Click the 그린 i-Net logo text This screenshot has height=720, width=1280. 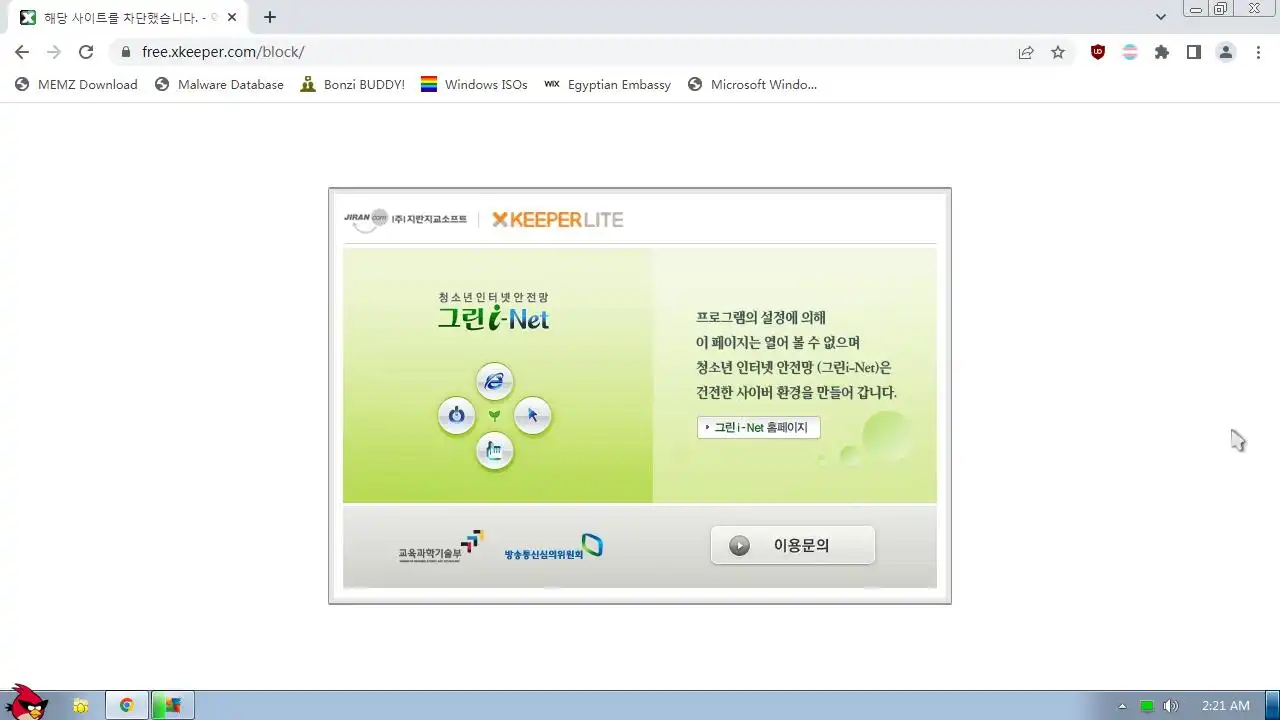[494, 319]
